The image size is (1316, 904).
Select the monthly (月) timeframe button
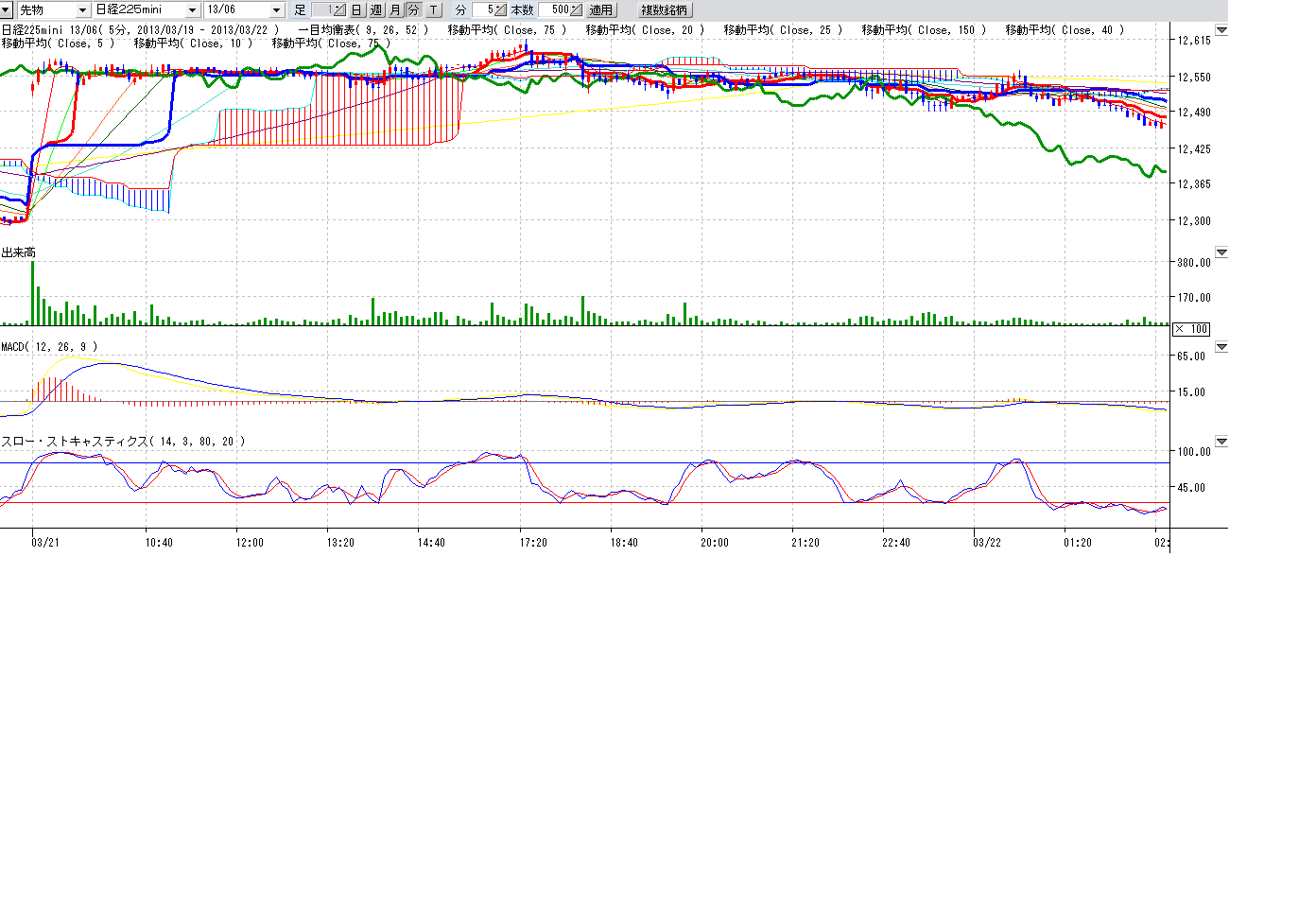click(x=395, y=10)
